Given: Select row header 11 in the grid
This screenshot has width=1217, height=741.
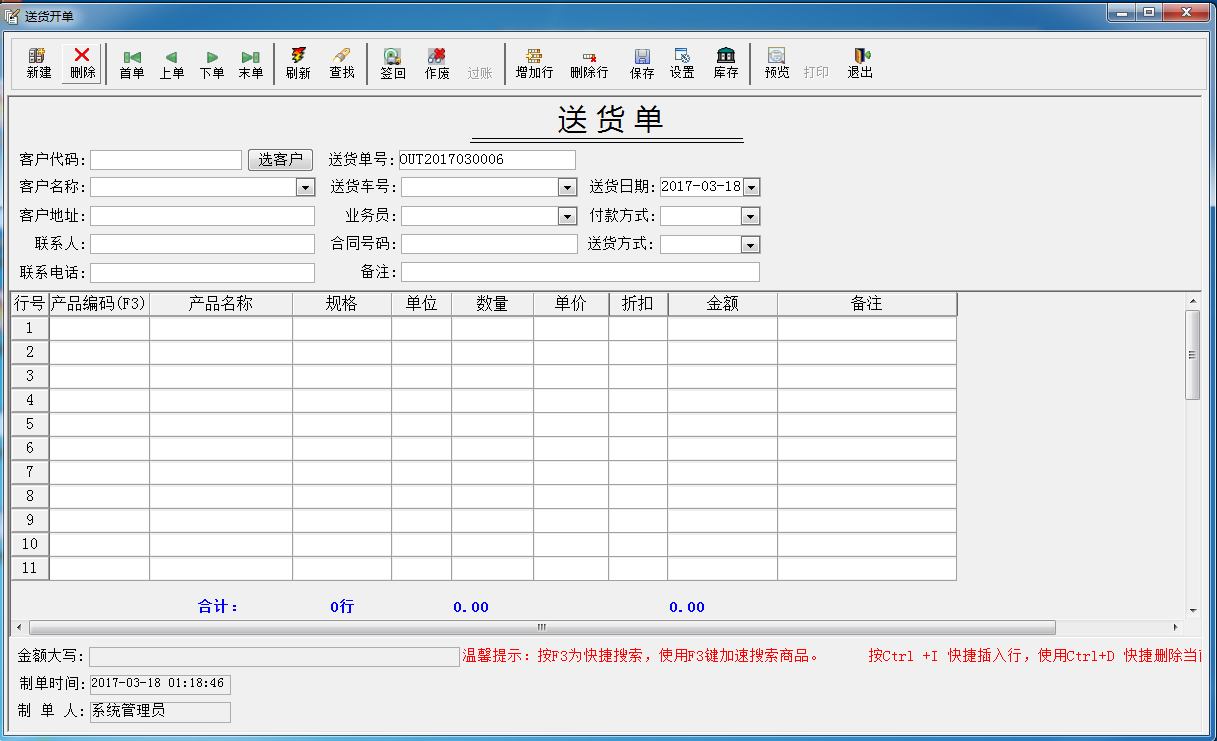Looking at the screenshot, I should [x=30, y=568].
